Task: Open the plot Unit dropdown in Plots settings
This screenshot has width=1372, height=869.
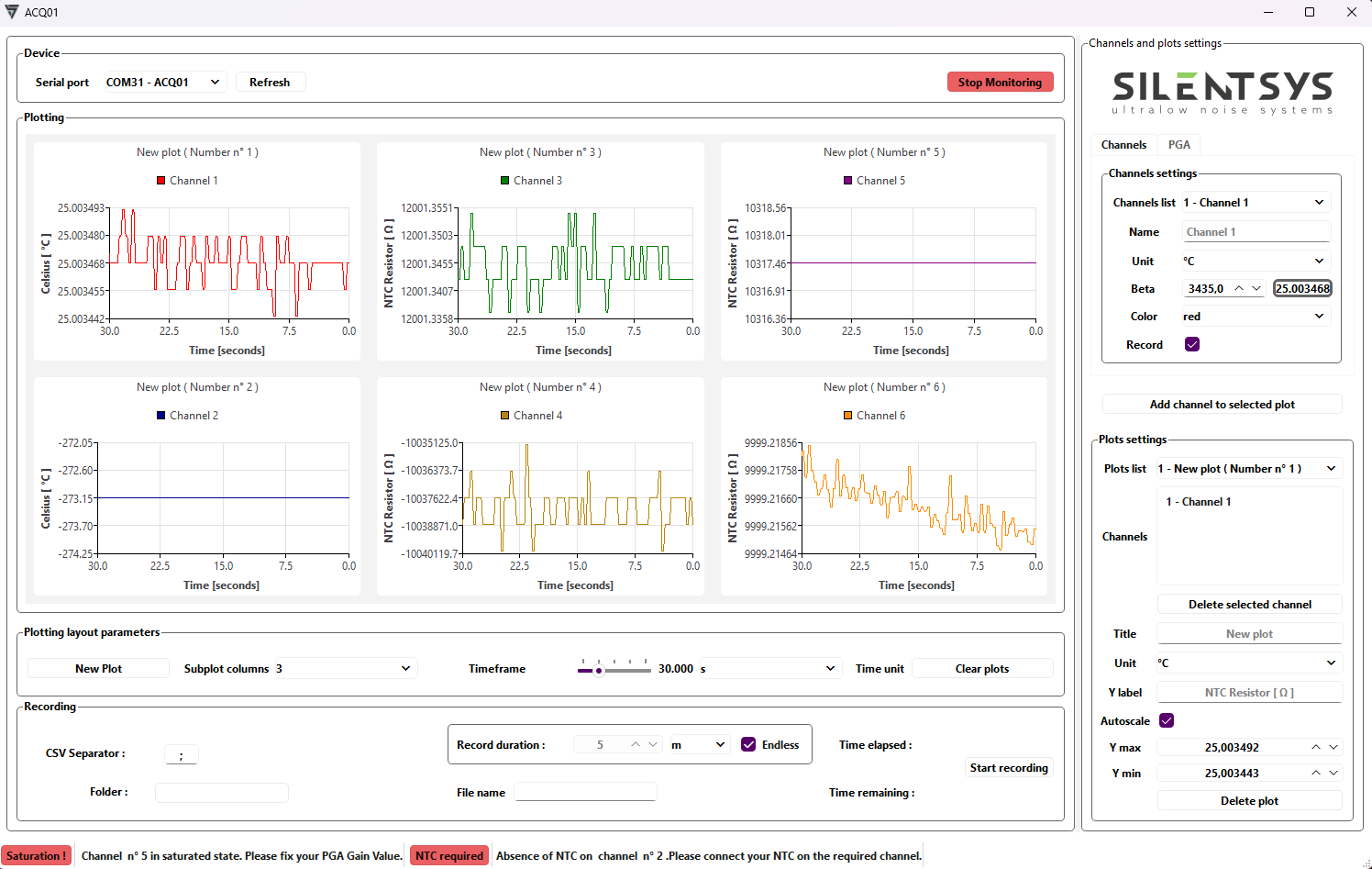Action: pos(1248,663)
